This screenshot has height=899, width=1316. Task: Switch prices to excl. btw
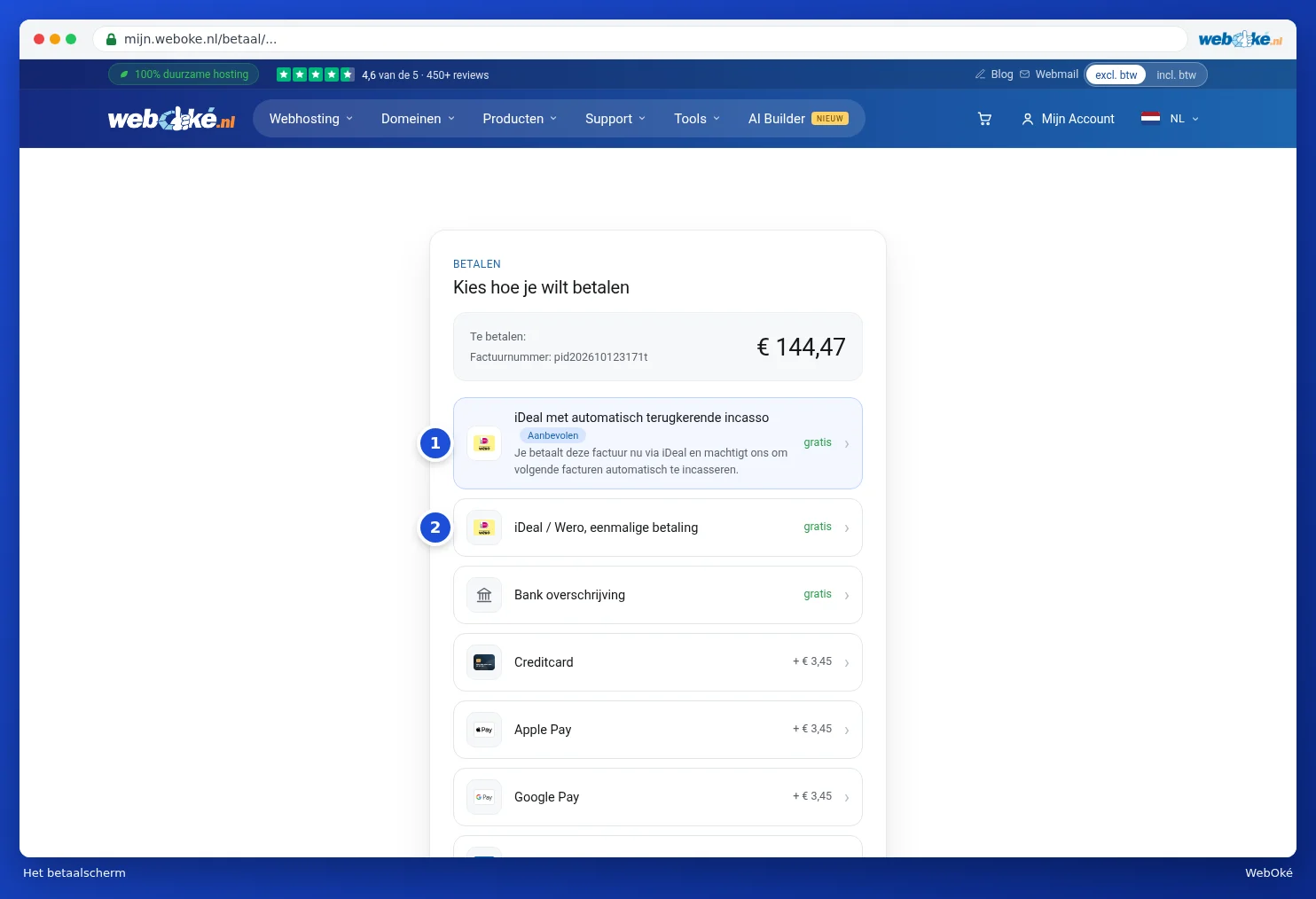1116,74
